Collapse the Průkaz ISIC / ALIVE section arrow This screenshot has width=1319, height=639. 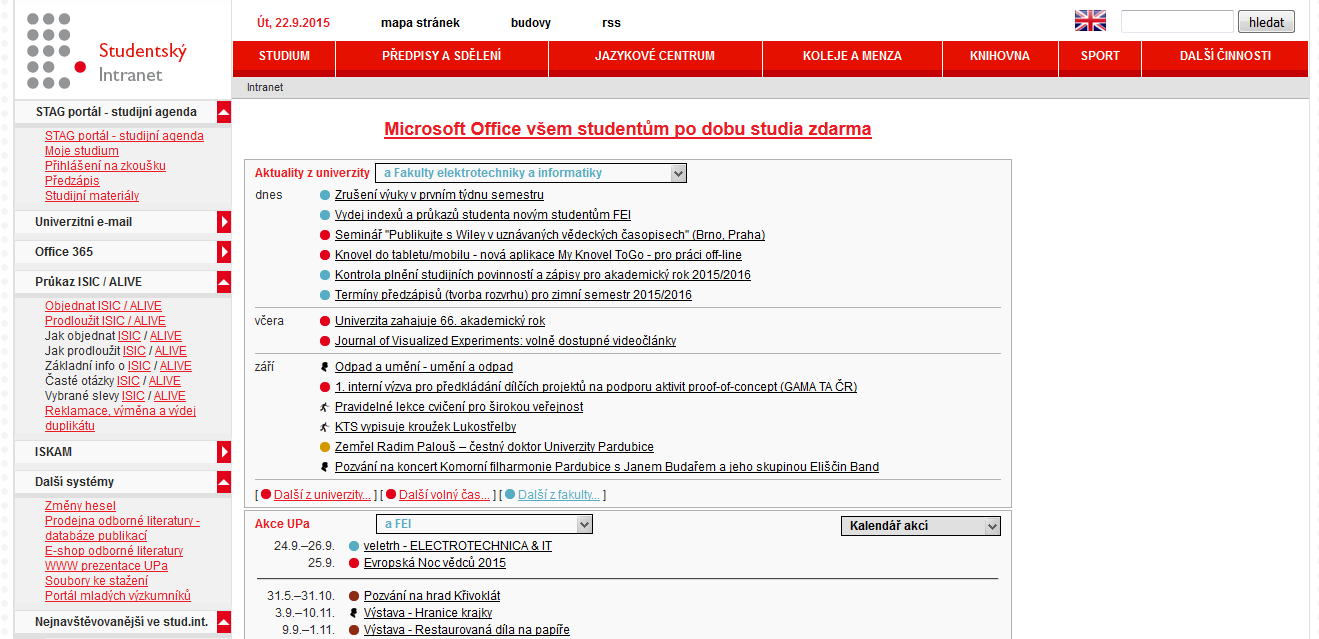(224, 282)
